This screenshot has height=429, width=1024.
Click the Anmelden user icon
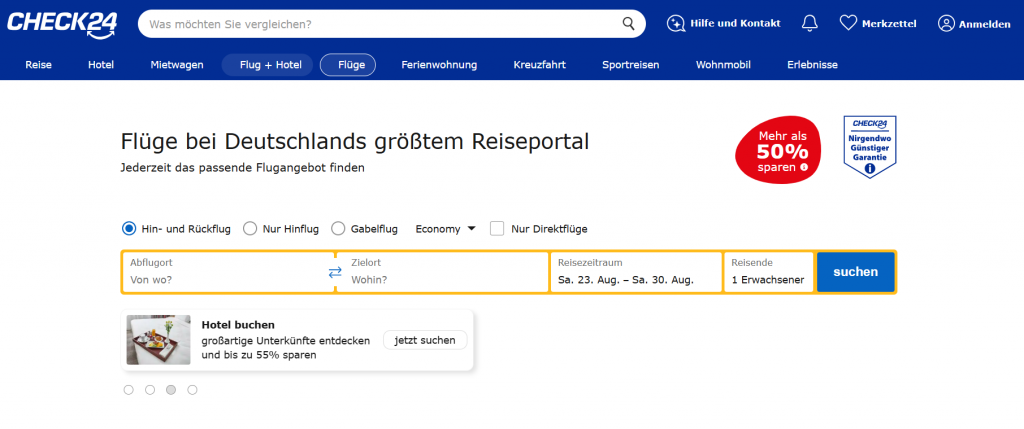(946, 23)
